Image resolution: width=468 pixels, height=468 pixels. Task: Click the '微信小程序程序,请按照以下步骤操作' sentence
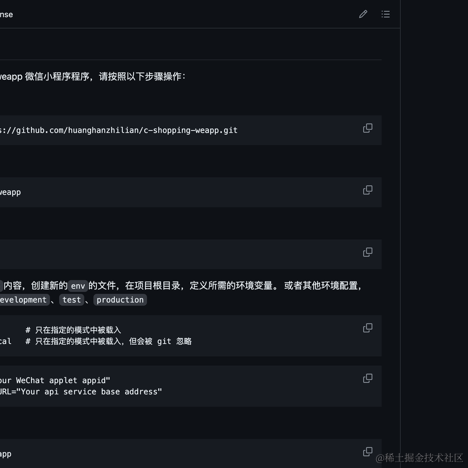click(x=105, y=77)
